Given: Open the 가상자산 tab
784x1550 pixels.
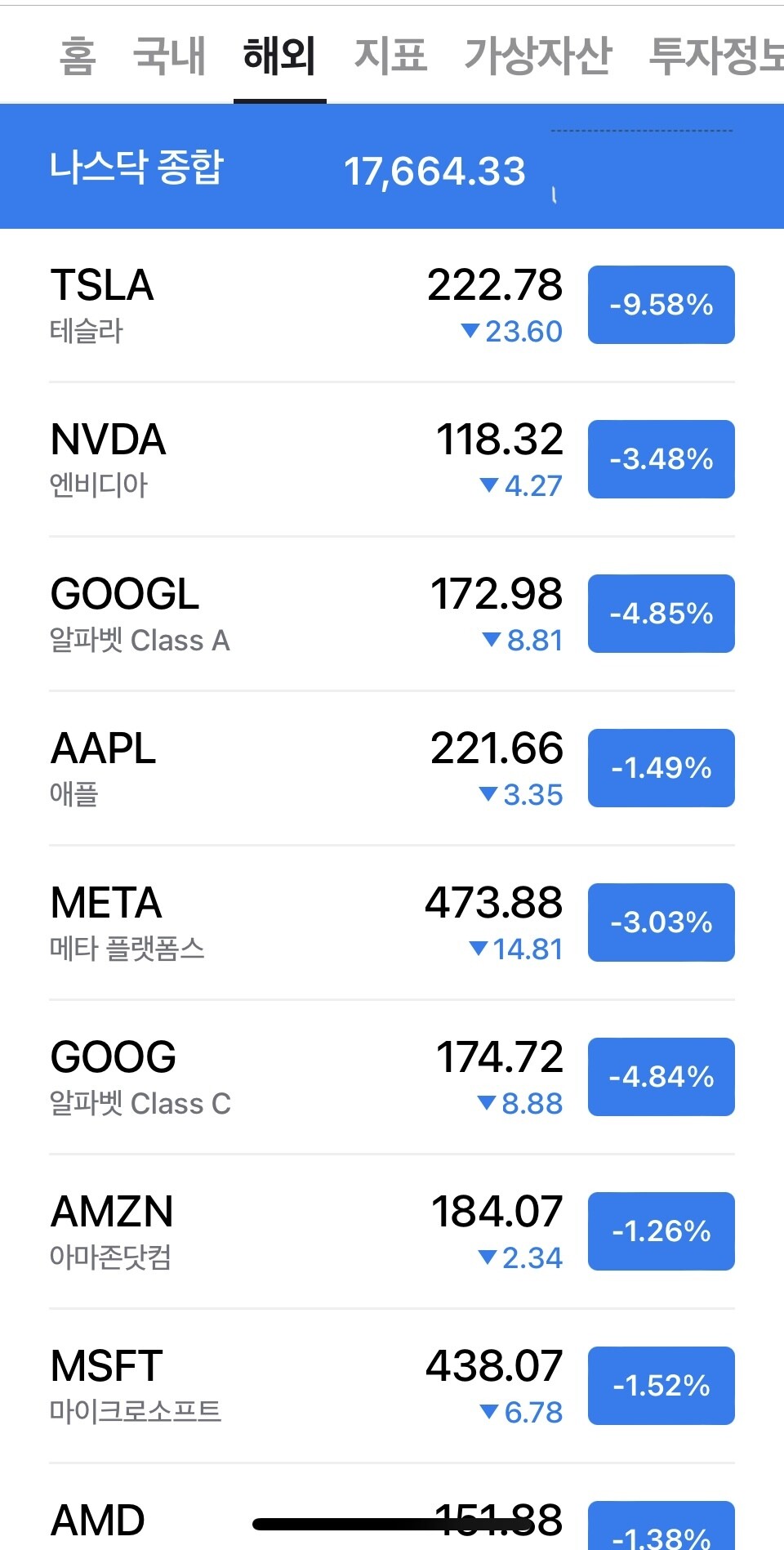Looking at the screenshot, I should point(537,56).
